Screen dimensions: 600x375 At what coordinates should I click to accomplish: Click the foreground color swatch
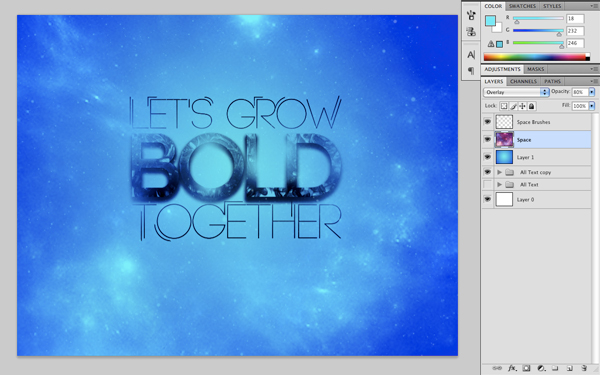click(490, 21)
